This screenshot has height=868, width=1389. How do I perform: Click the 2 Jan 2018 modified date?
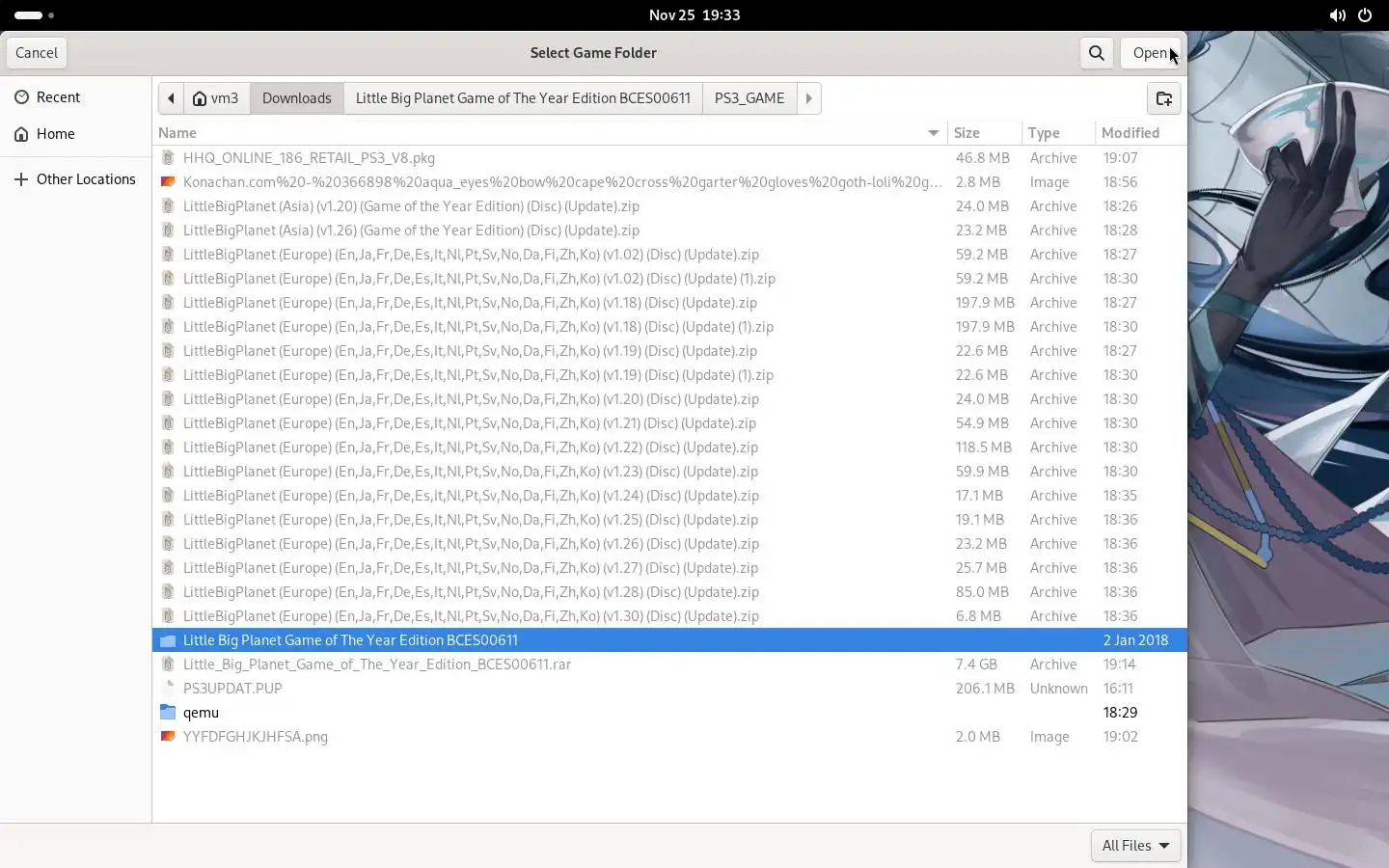tap(1135, 640)
